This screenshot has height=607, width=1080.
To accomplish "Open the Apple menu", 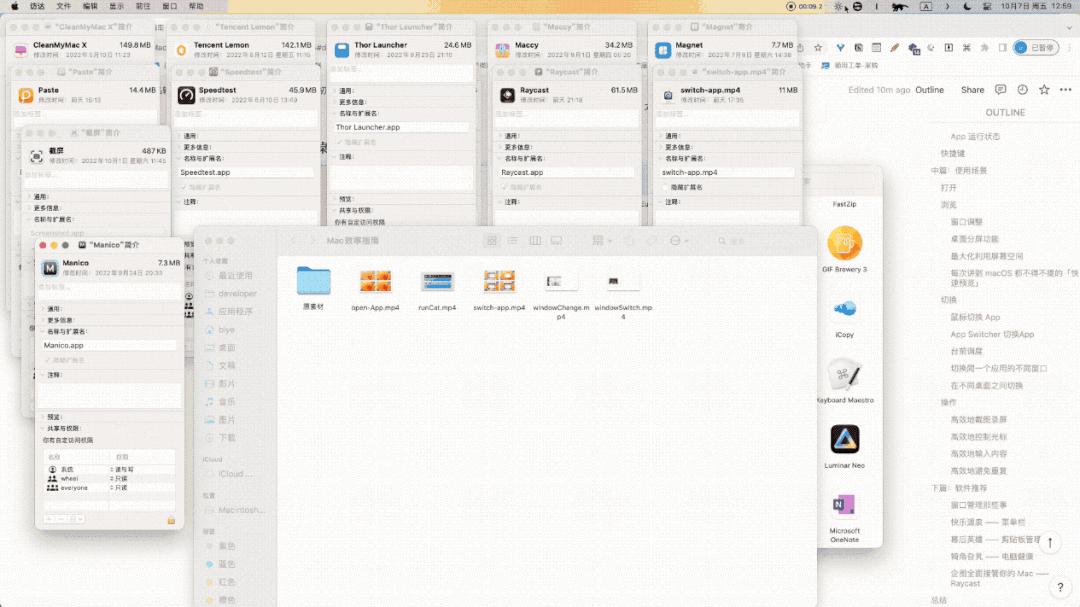I will [x=14, y=6].
